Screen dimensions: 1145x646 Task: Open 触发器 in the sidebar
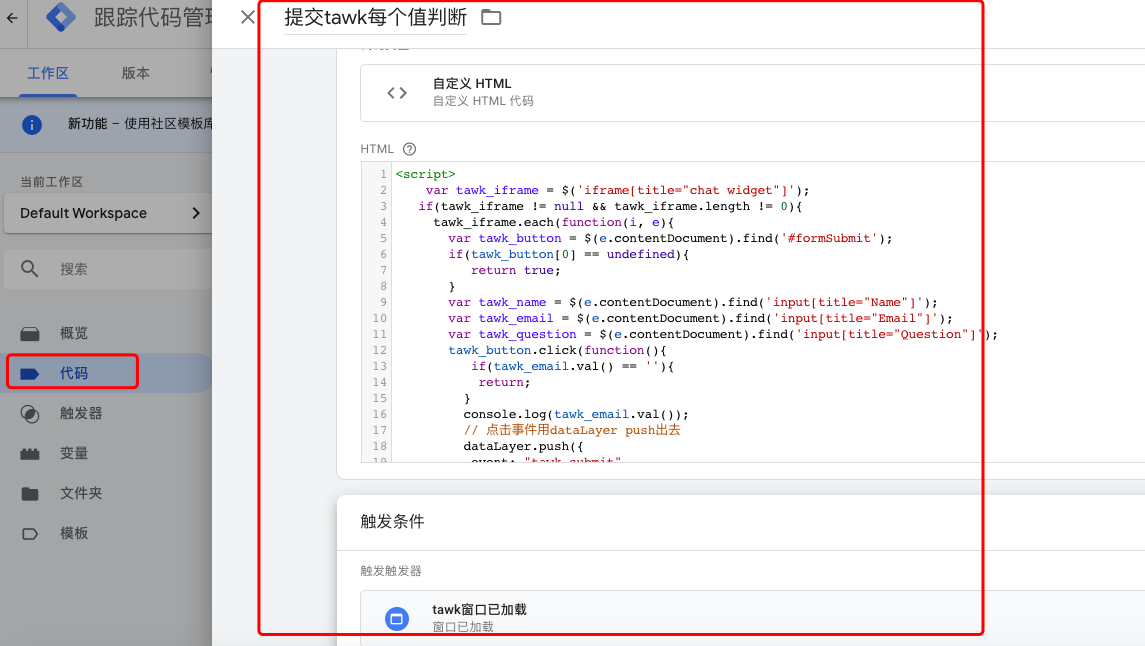pos(81,413)
